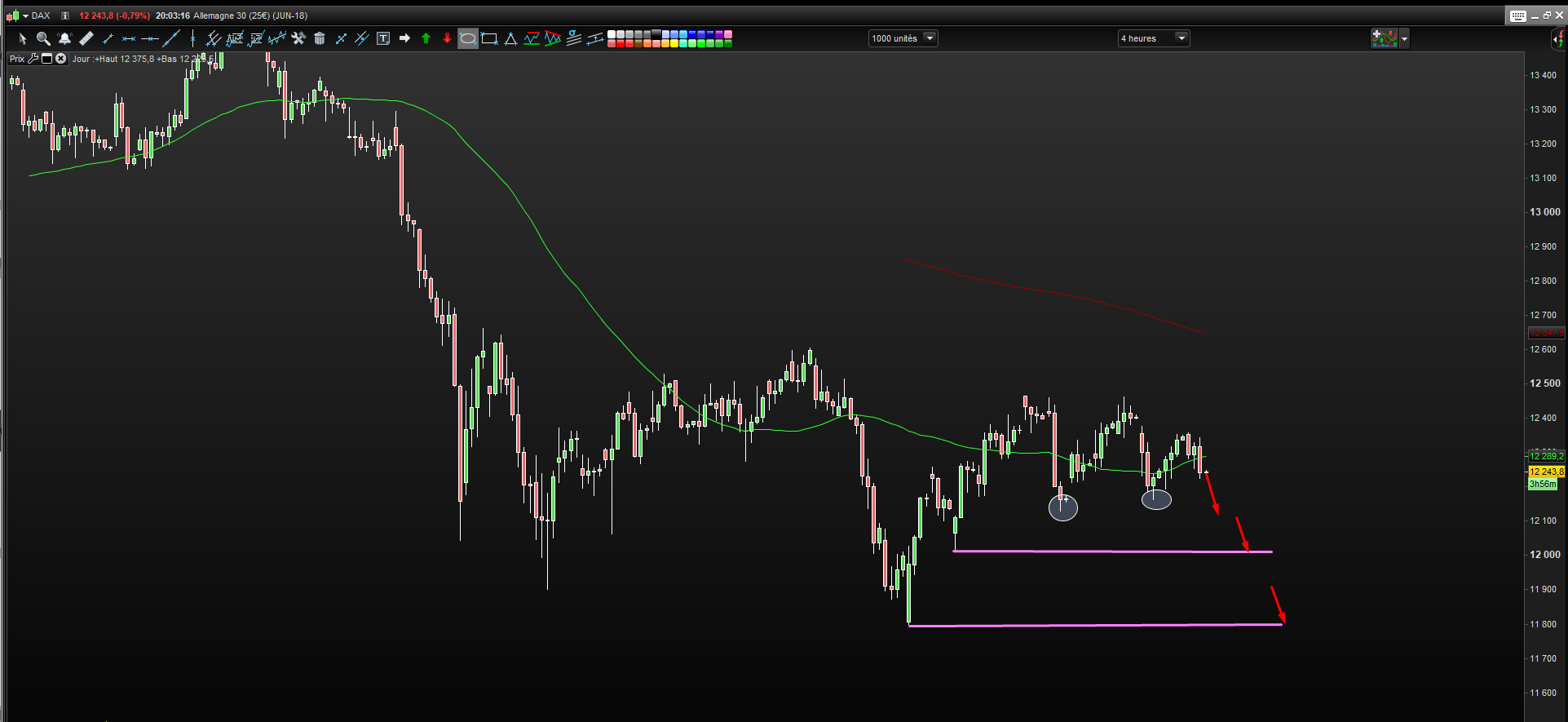Pick the pink color swatch
This screenshot has width=1568, height=722.
(x=728, y=34)
